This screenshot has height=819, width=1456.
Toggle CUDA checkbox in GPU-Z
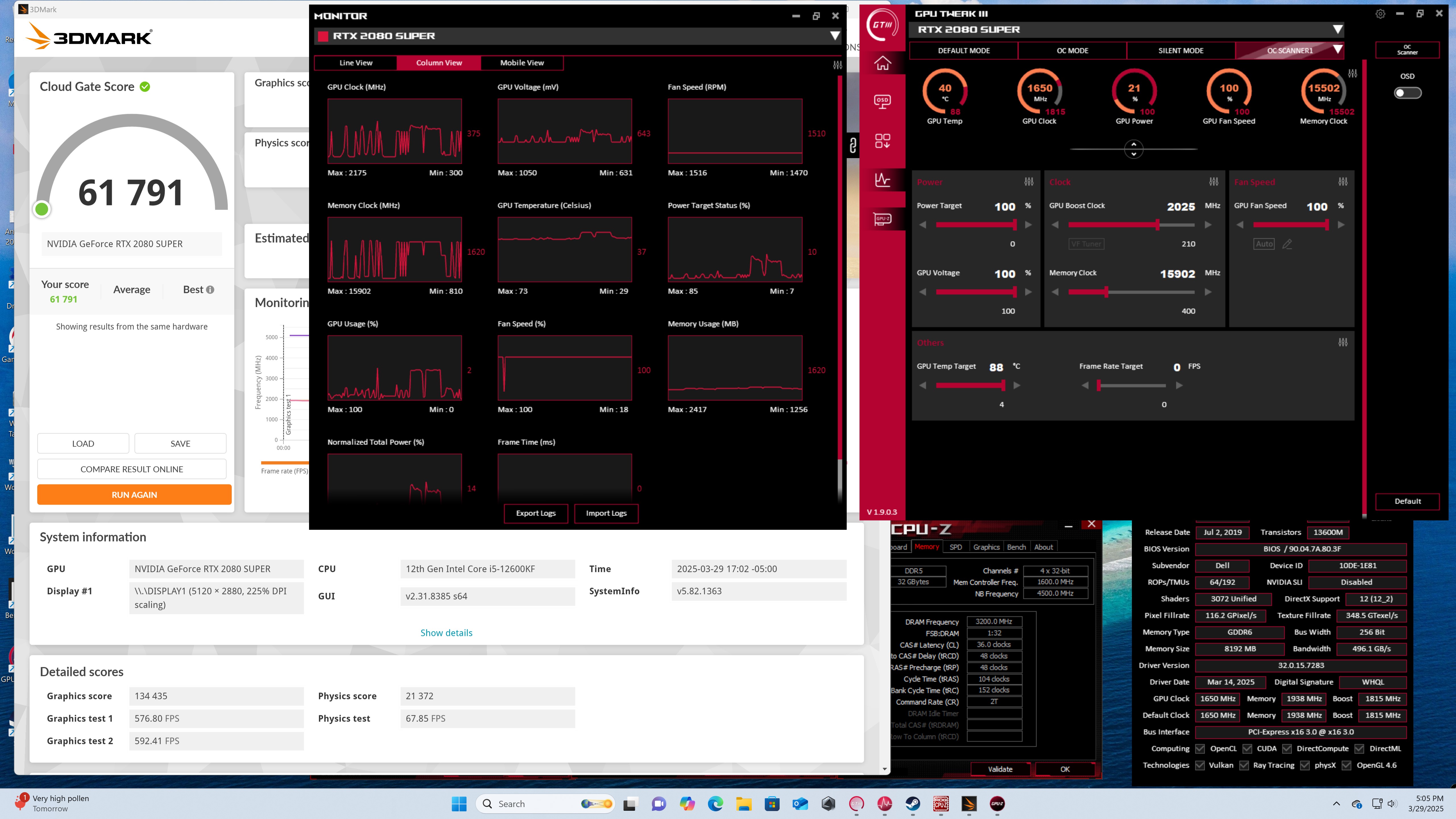click(x=1247, y=749)
